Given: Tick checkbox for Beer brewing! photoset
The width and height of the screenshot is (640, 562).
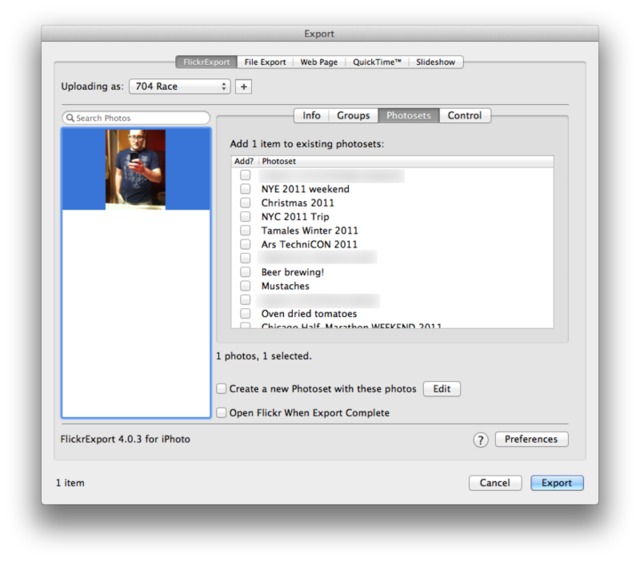Looking at the screenshot, I should tap(245, 272).
